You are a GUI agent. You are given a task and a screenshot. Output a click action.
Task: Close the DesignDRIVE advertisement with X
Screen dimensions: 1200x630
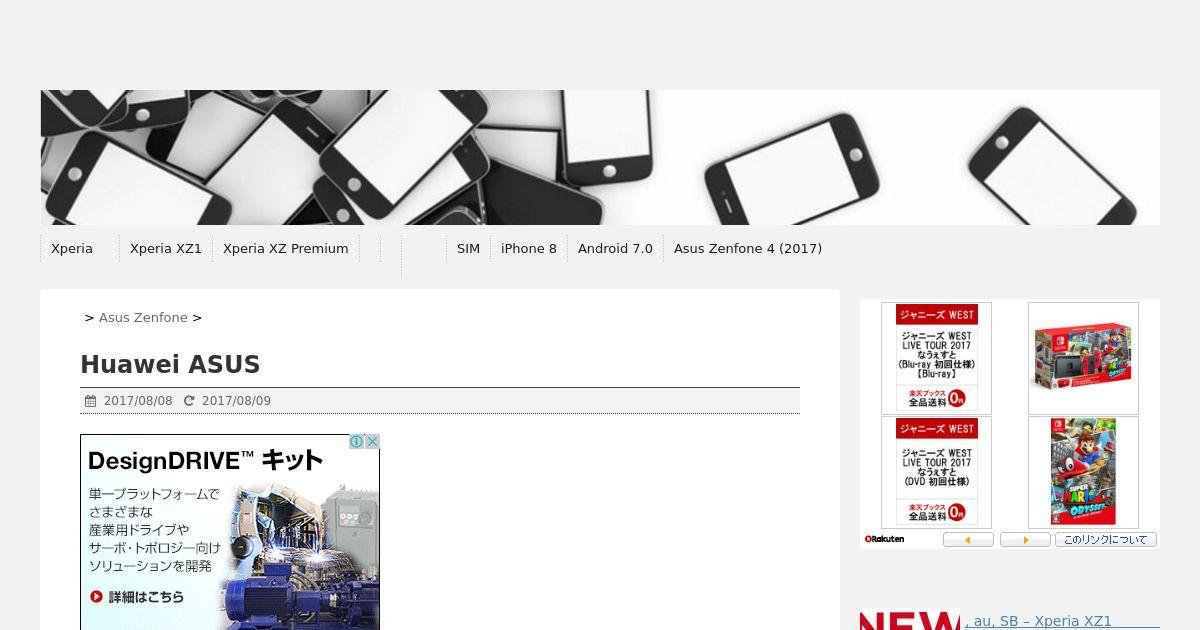(372, 441)
